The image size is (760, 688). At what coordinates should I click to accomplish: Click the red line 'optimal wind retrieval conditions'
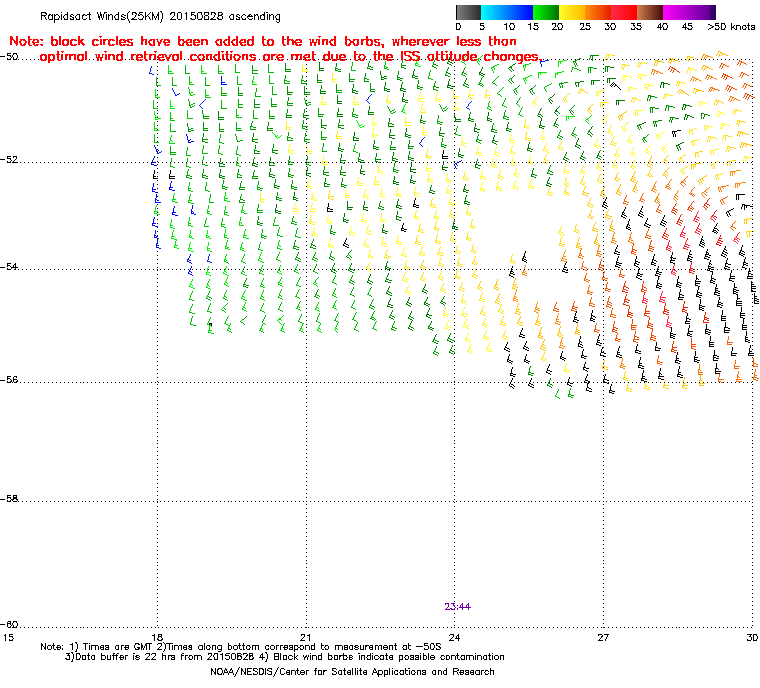pyautogui.click(x=290, y=57)
